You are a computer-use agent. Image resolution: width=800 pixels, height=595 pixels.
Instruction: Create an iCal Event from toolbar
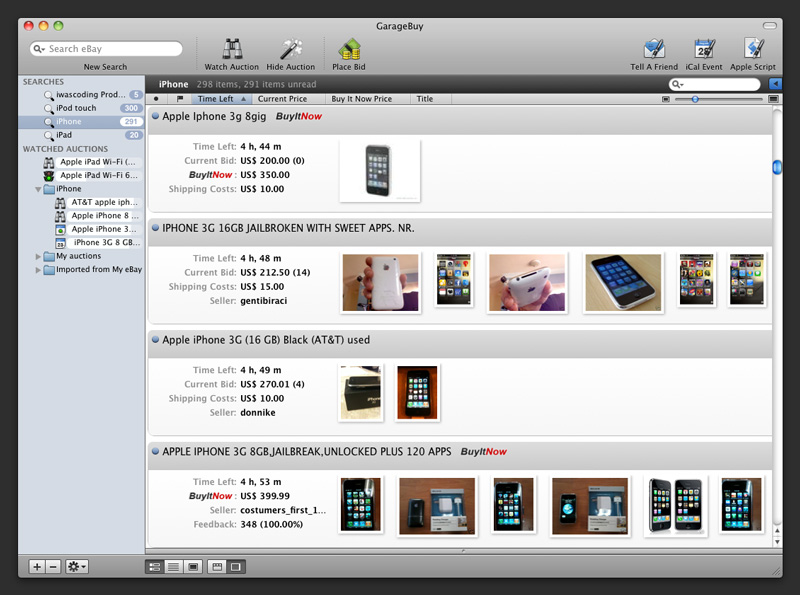click(704, 49)
